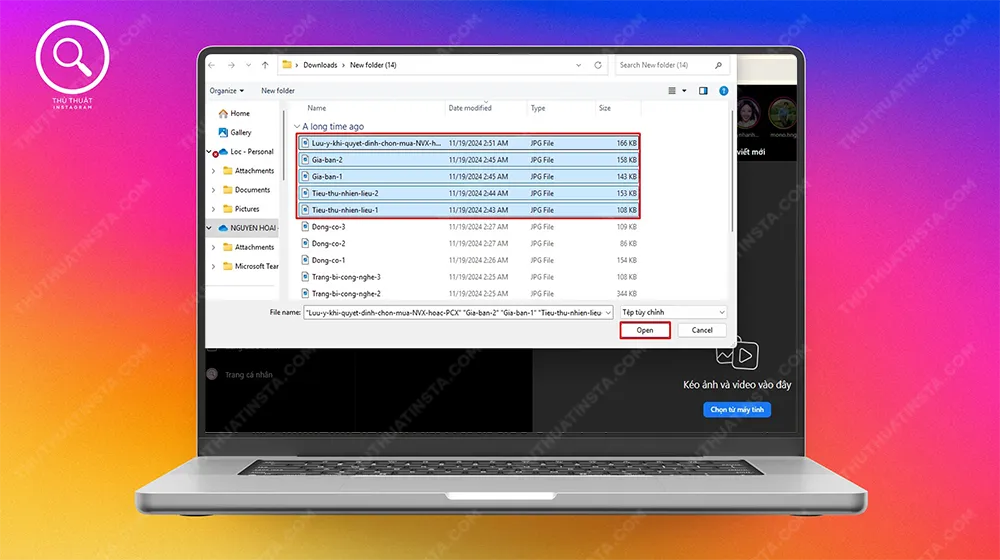This screenshot has width=1000, height=560.
Task: Open the address bar history dropdown
Action: click(578, 65)
